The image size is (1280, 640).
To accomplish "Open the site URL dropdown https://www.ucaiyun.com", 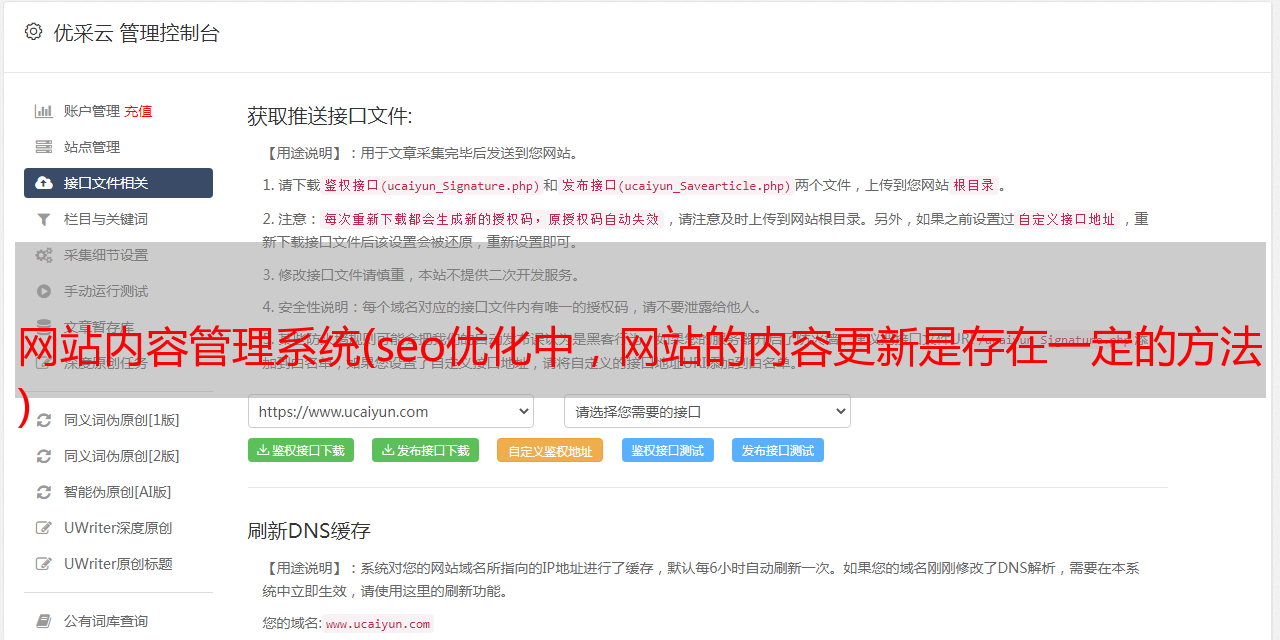I will (391, 411).
